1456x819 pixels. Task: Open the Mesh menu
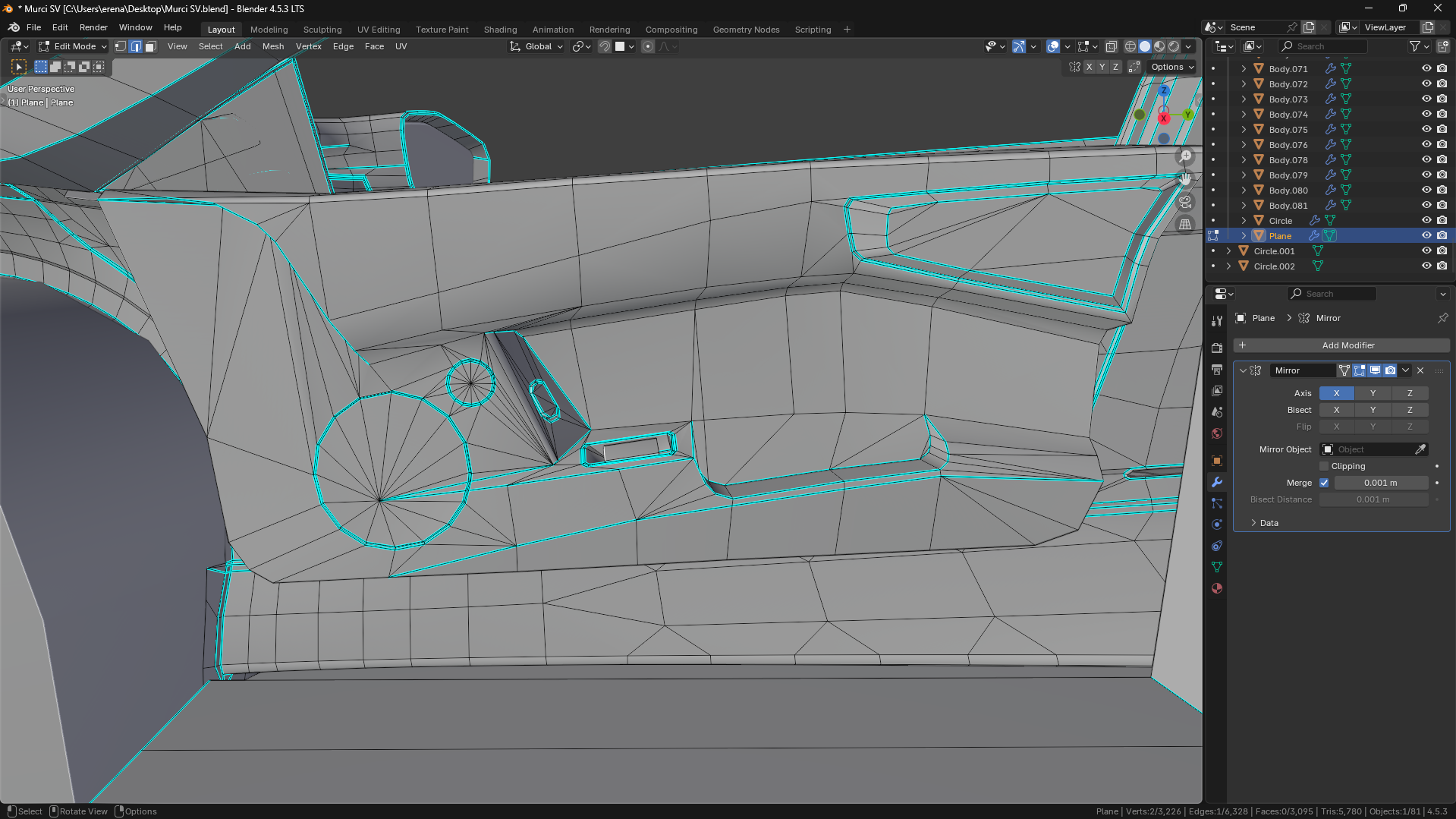click(x=272, y=46)
